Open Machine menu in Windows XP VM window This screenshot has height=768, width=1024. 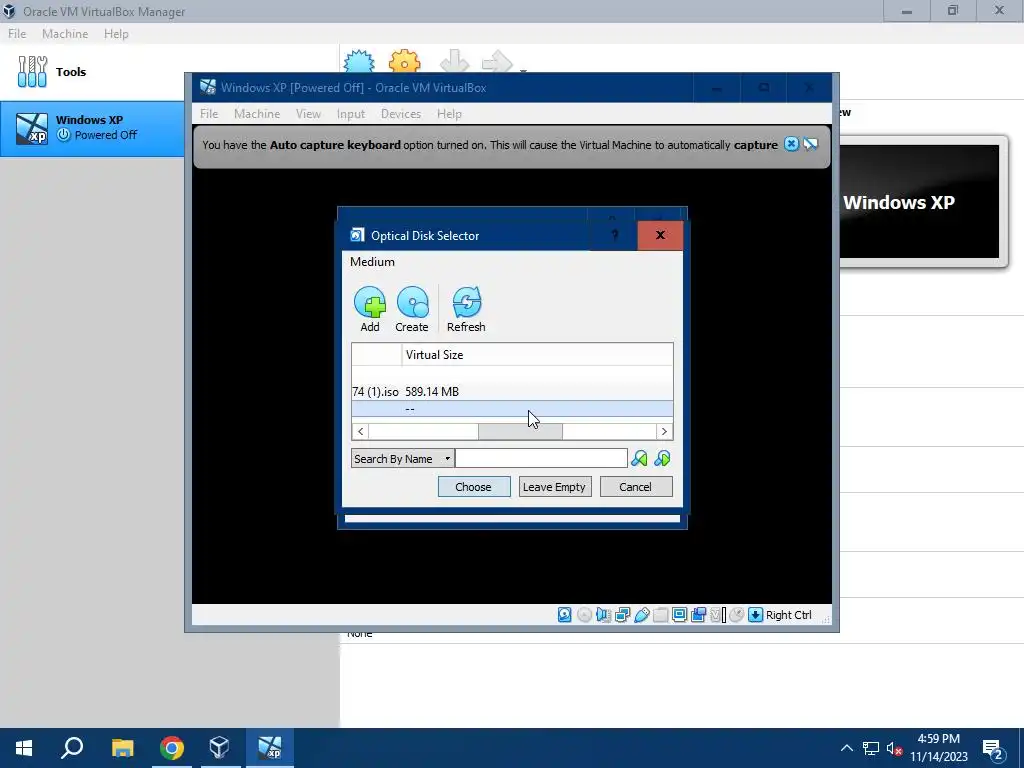coord(257,114)
